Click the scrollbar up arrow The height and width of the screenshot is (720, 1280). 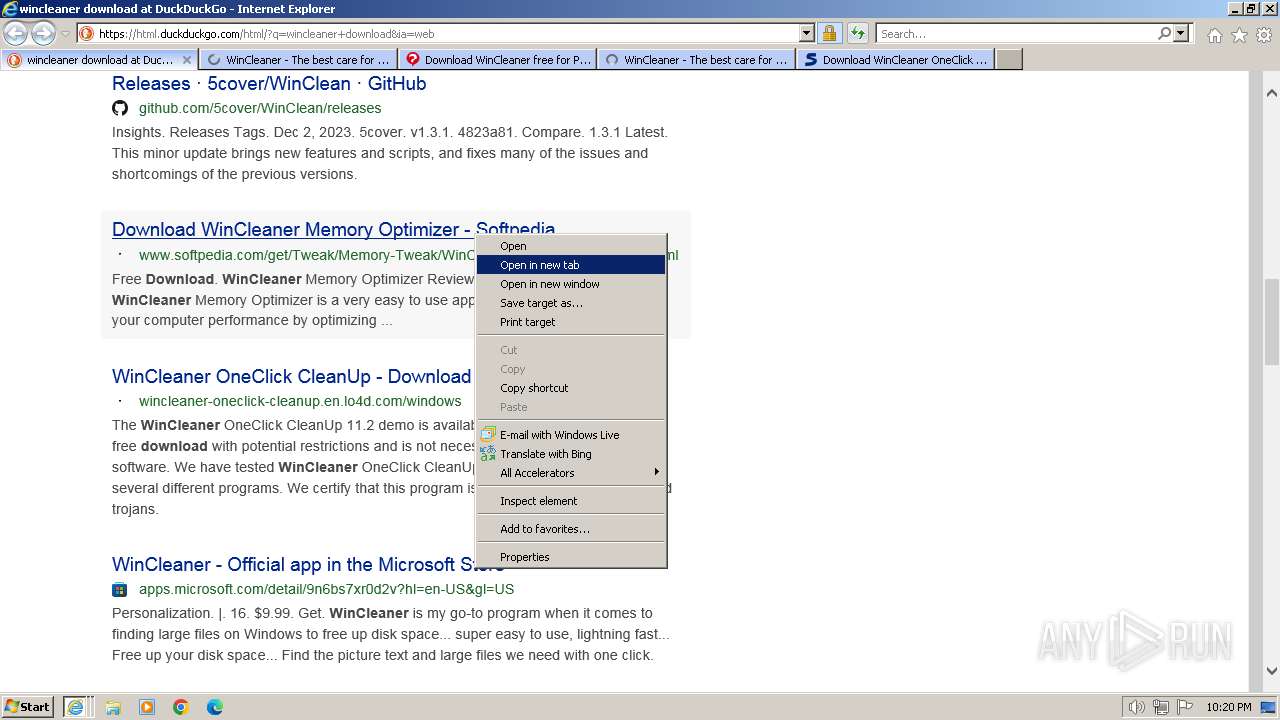[x=1272, y=93]
